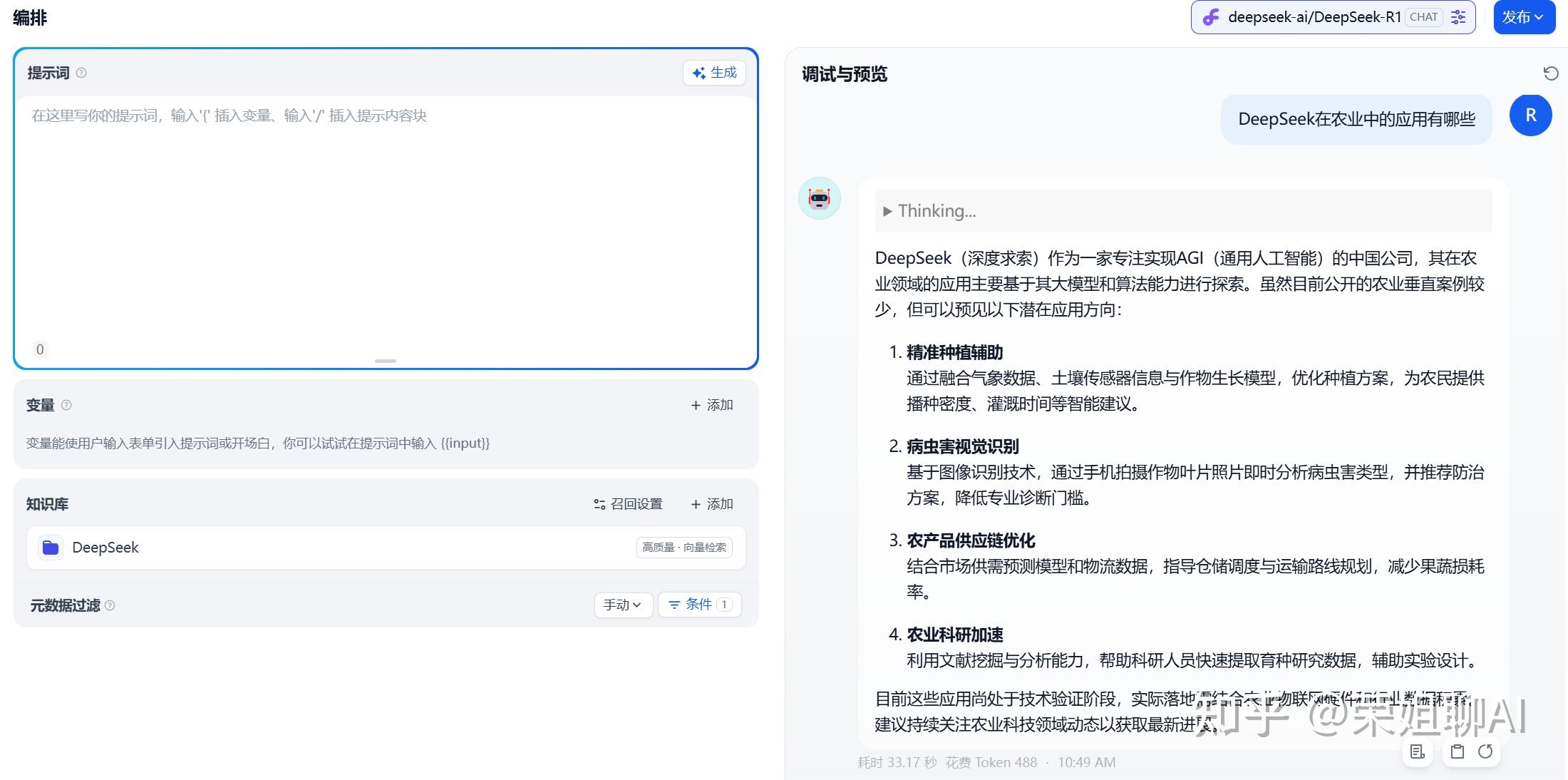Click the 花费 Token 488 status text
The image size is (1568, 780).
point(991,762)
